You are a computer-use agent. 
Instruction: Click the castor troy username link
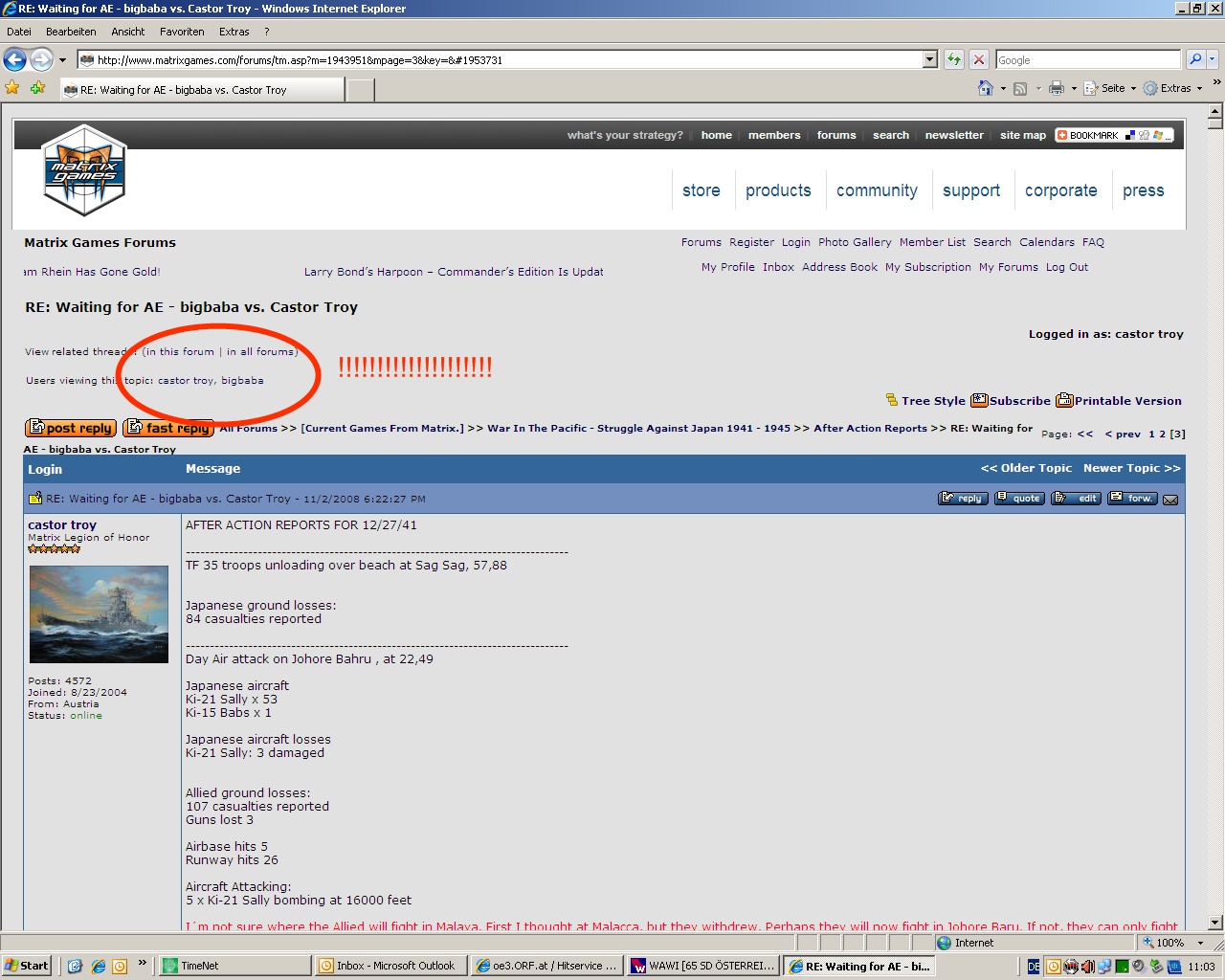(62, 524)
